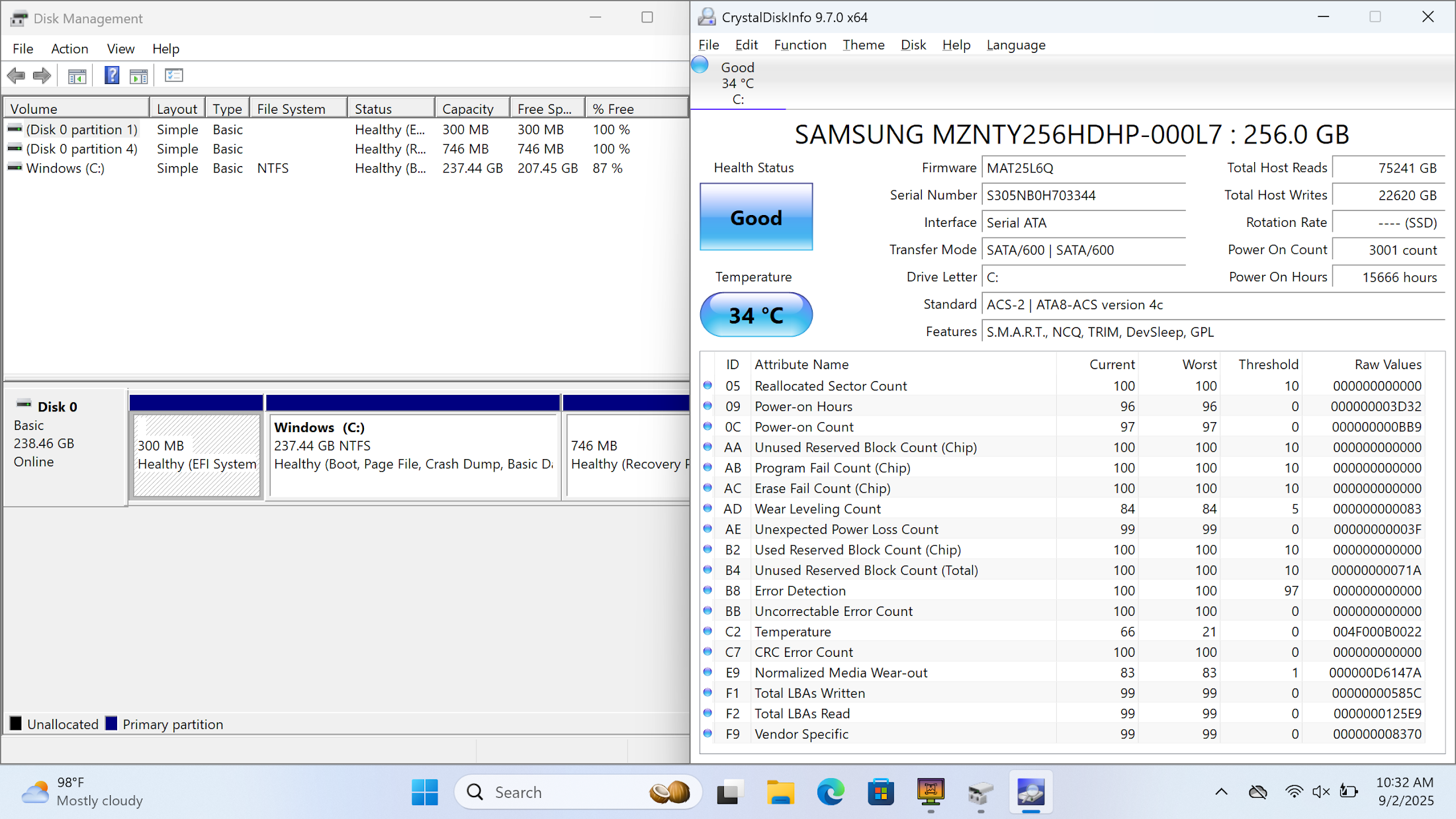This screenshot has width=1456, height=819.
Task: Click the Serial Number field
Action: click(x=1083, y=195)
